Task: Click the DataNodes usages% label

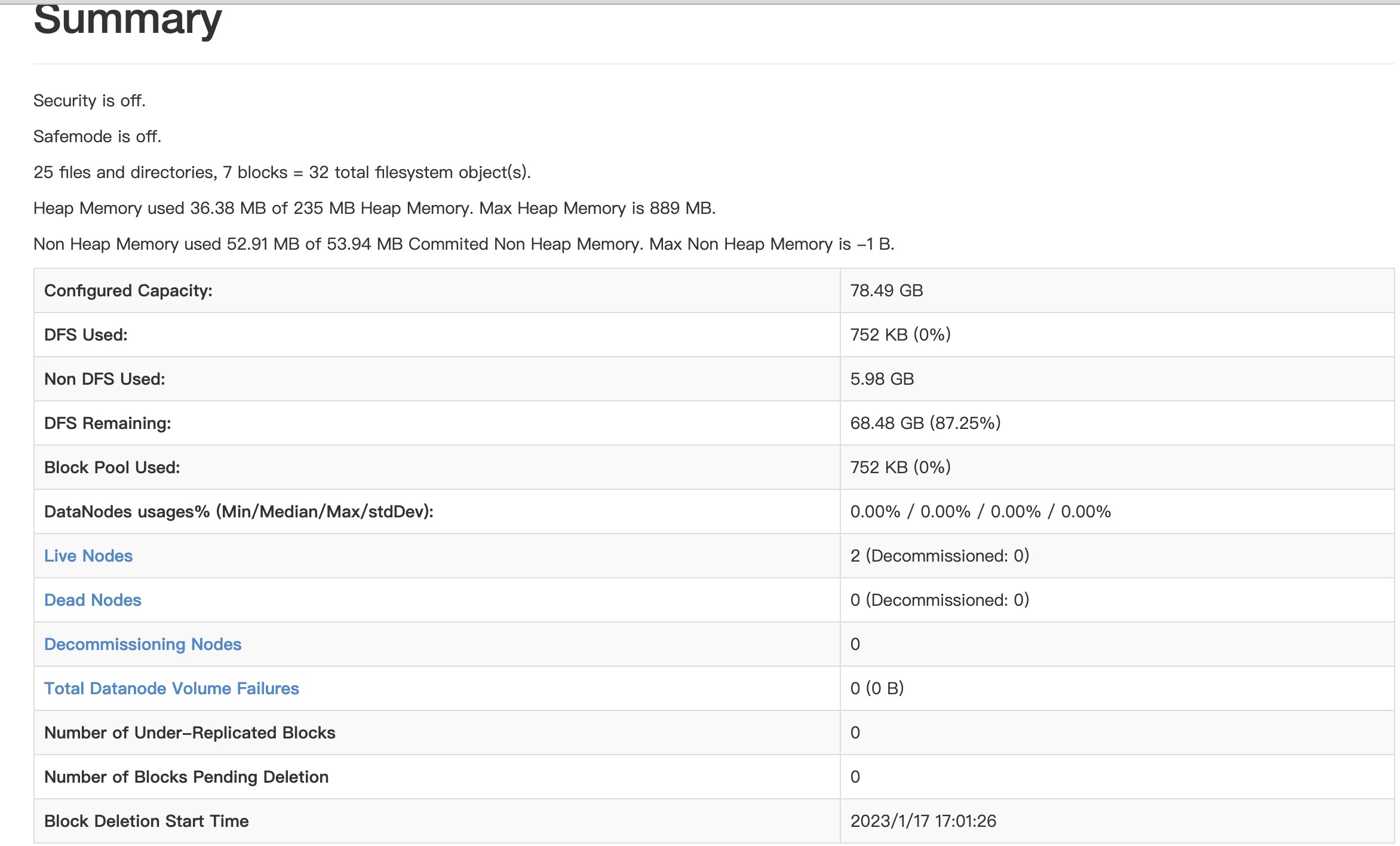Action: click(x=239, y=511)
